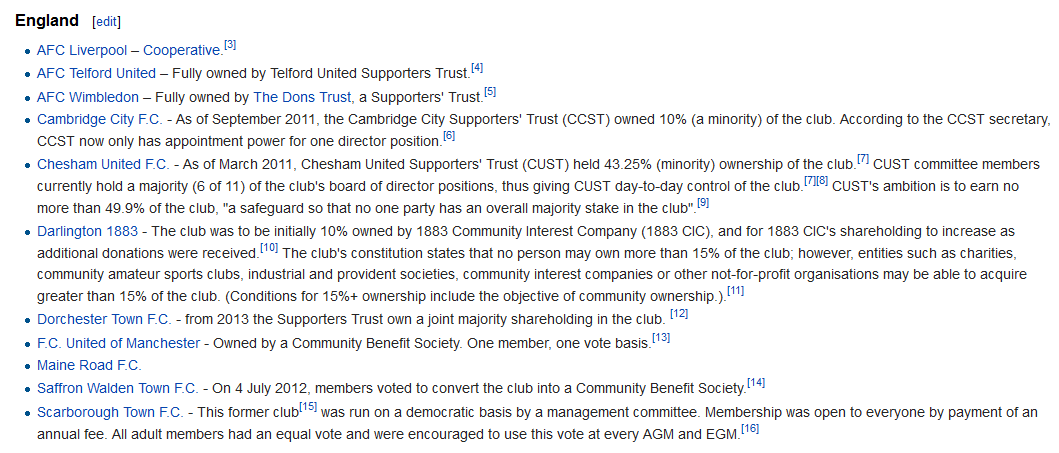Screen dimensions: 1059x453
Task: Open Saffron Walden Town F.C. link
Action: click(x=118, y=389)
